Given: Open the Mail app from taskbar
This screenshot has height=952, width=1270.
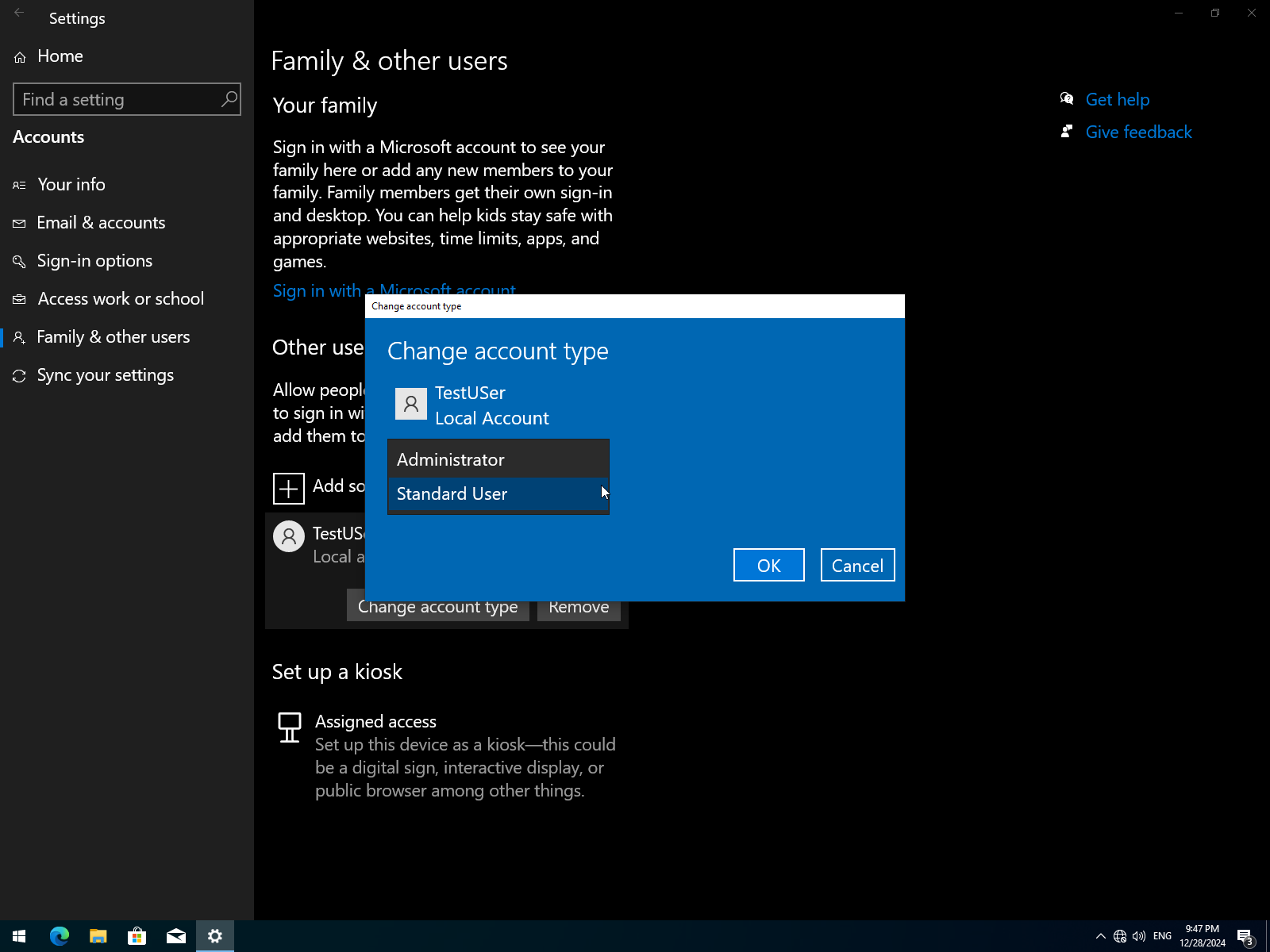Looking at the screenshot, I should (x=176, y=936).
